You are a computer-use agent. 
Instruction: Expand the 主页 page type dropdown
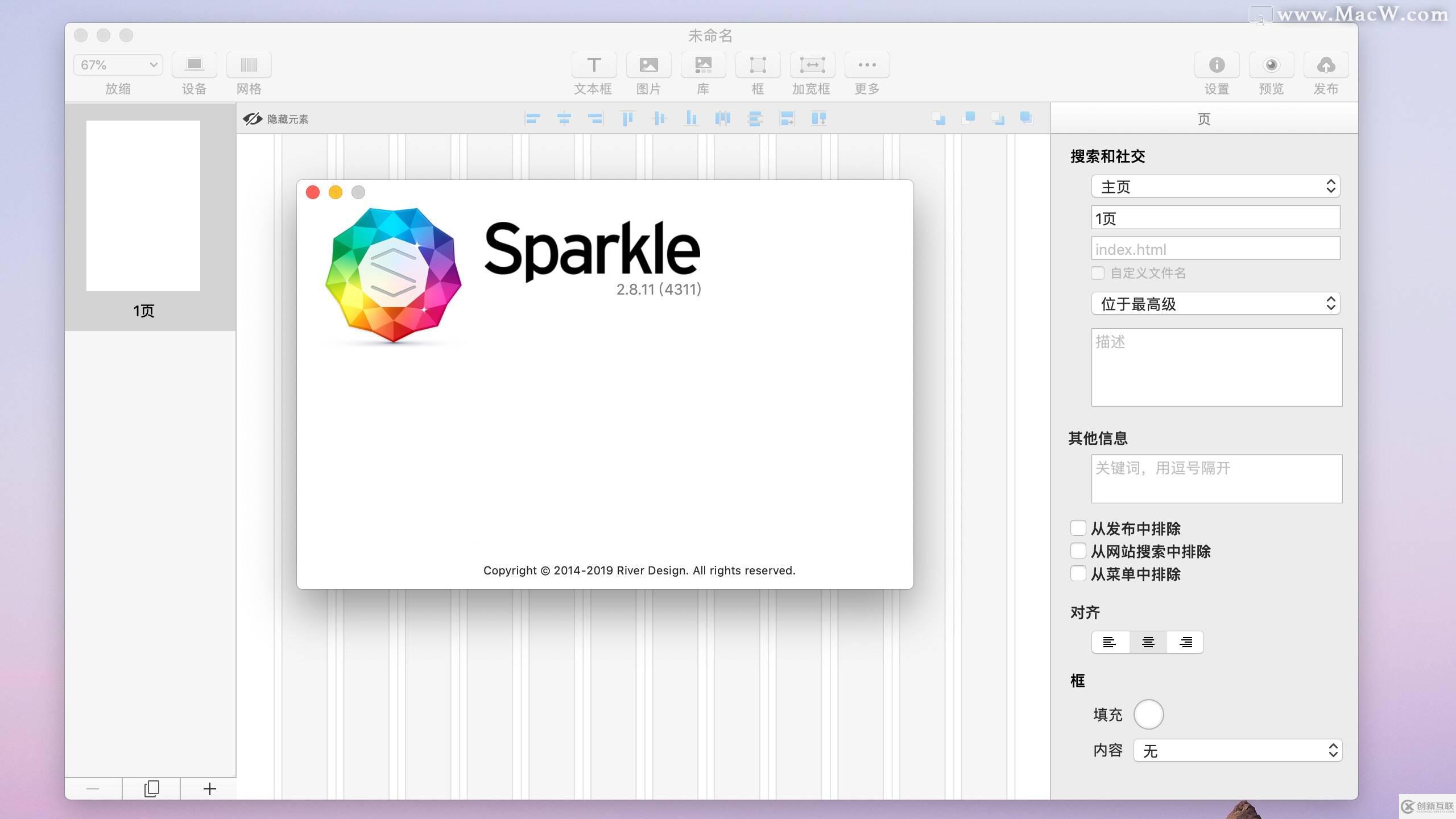[1215, 187]
